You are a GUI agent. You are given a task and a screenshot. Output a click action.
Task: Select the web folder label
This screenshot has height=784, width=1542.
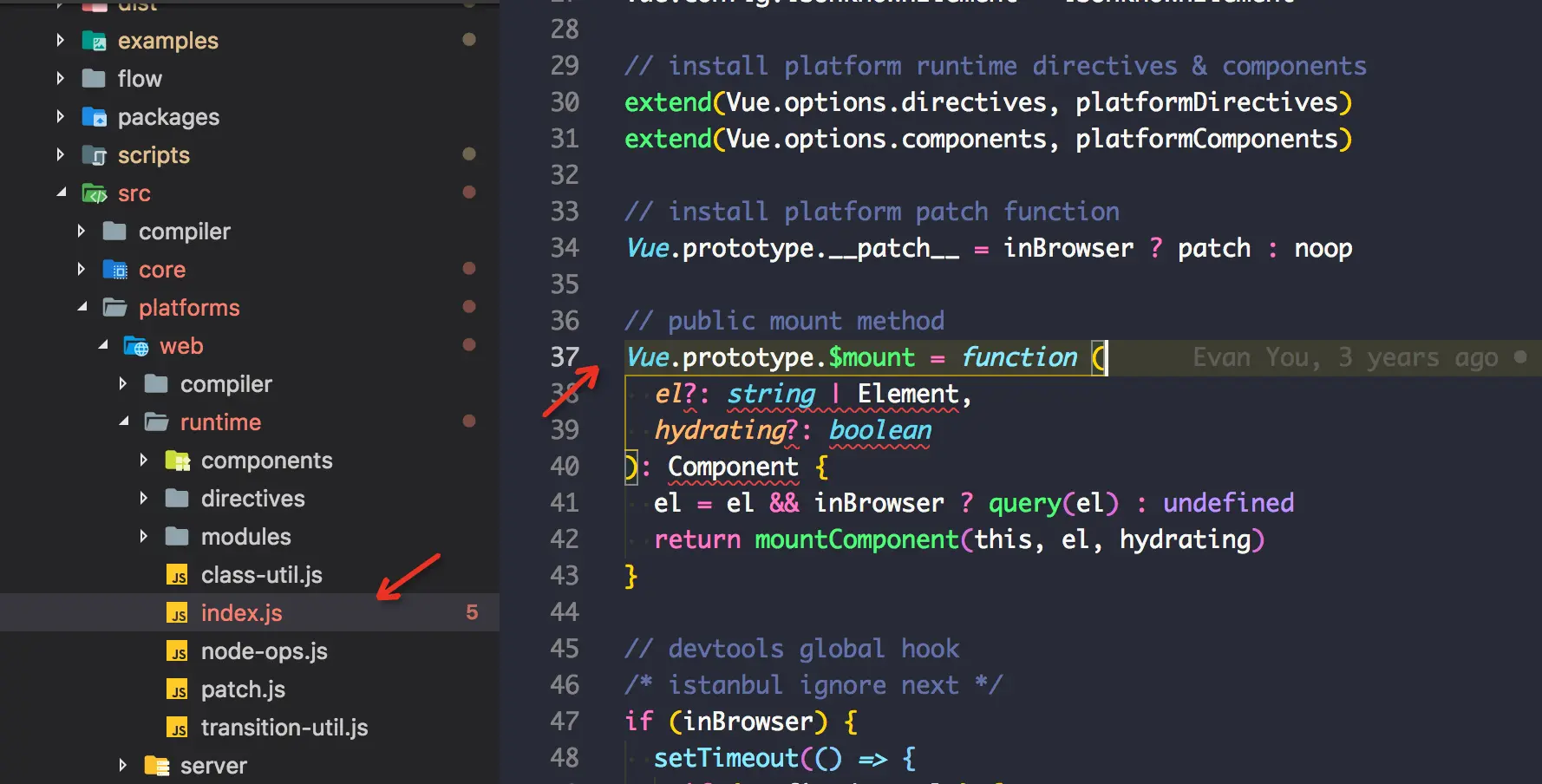click(x=181, y=346)
